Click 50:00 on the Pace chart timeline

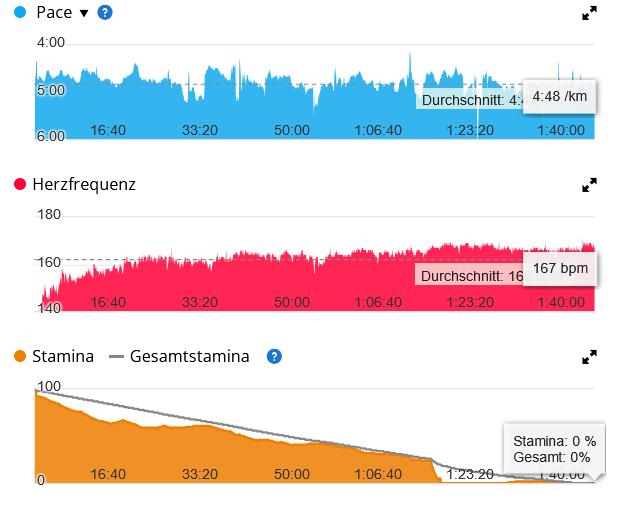pyautogui.click(x=291, y=130)
